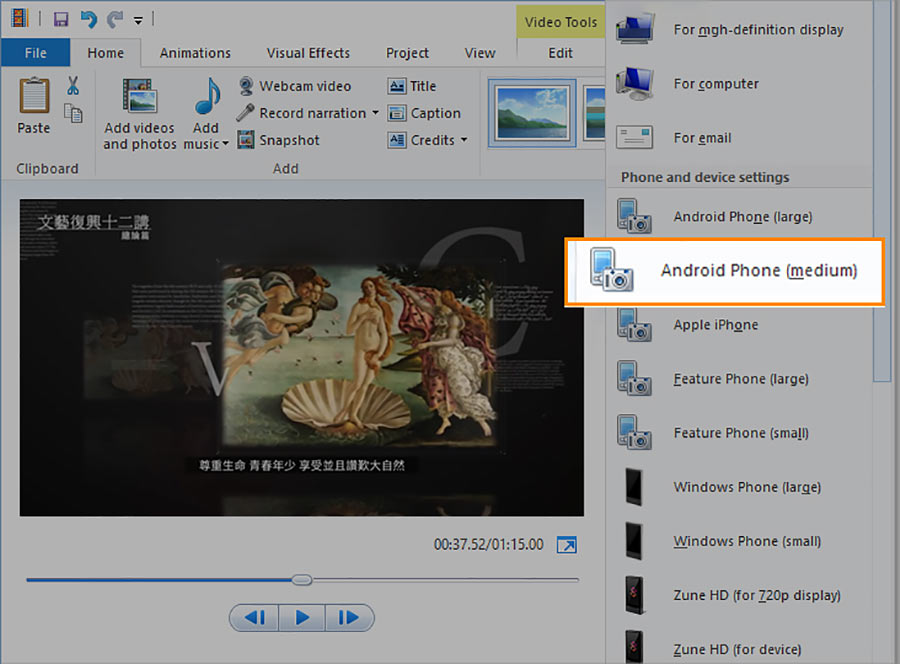The image size is (900, 664).
Task: Expand the Add music dropdown arrow
Action: pyautogui.click(x=225, y=143)
